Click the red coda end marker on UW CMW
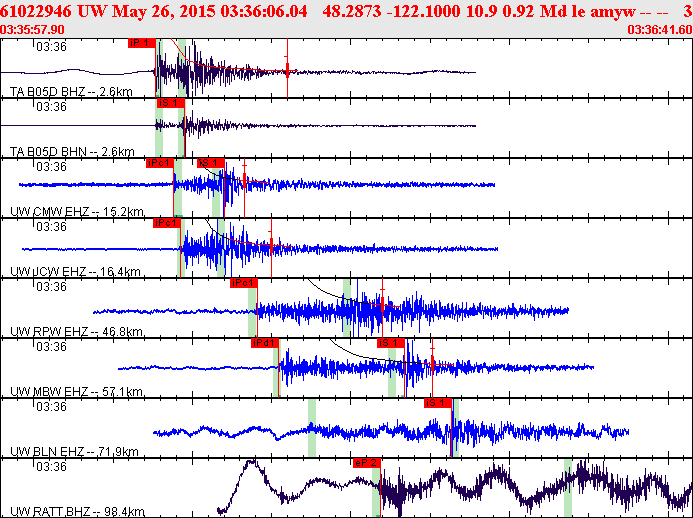This screenshot has height=518, width=693. click(x=244, y=181)
